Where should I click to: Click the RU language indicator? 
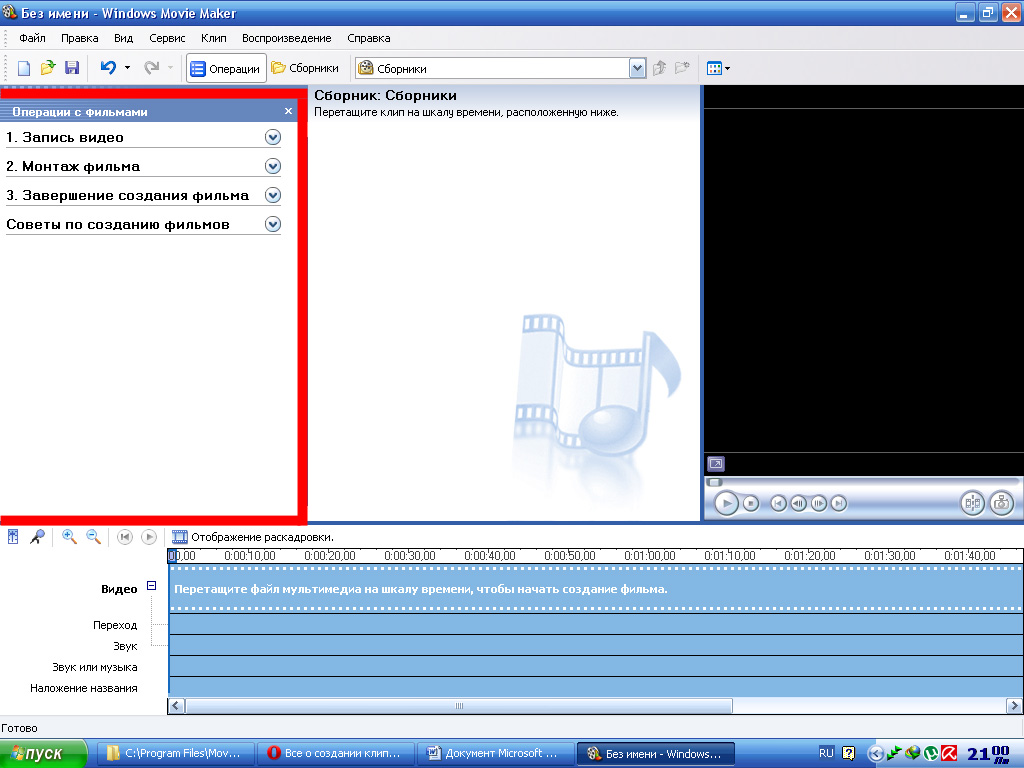click(826, 753)
